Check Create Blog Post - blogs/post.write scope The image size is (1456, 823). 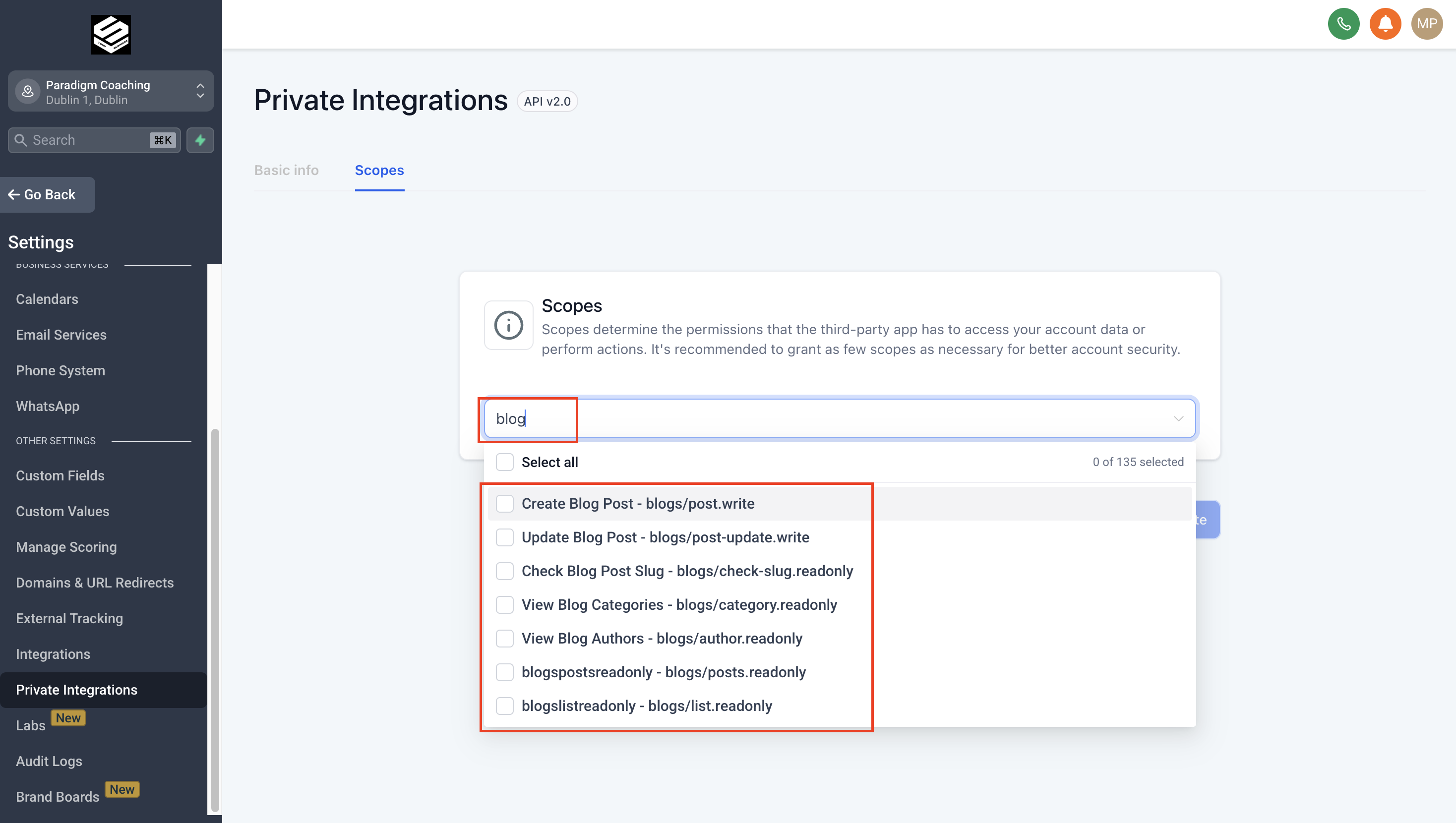coord(505,503)
